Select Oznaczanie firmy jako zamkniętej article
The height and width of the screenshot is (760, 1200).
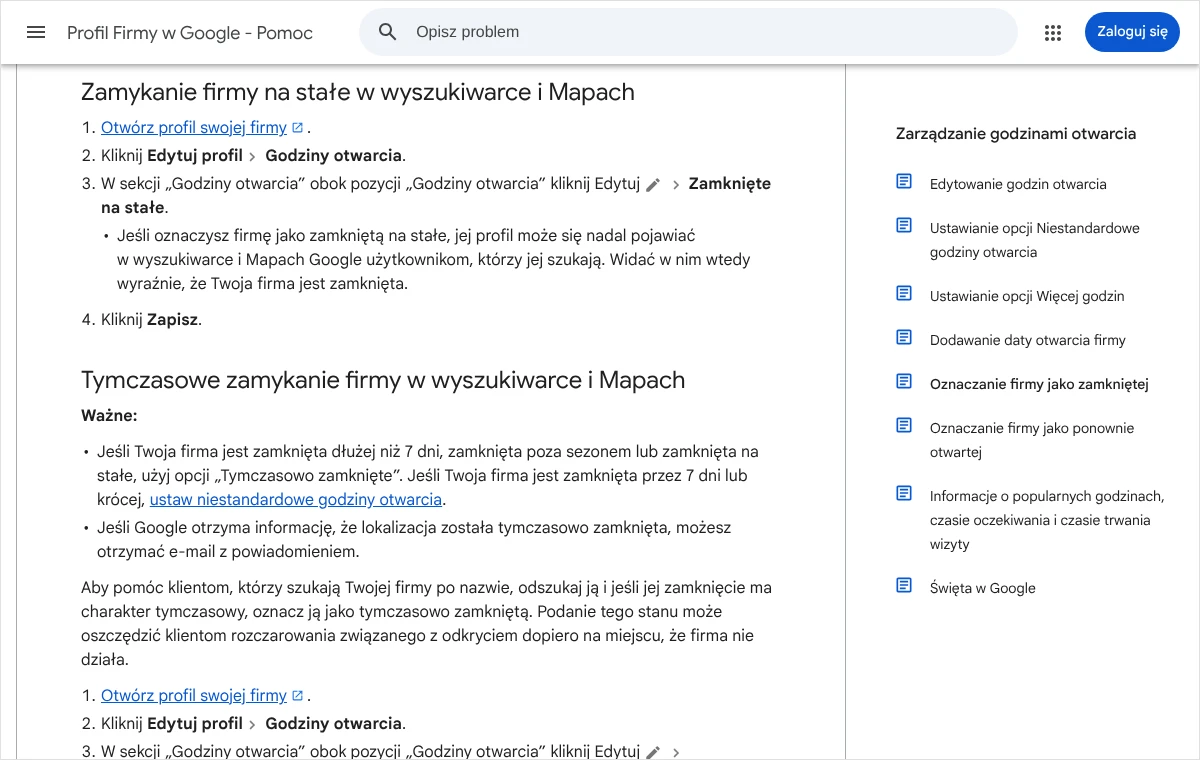click(1039, 384)
